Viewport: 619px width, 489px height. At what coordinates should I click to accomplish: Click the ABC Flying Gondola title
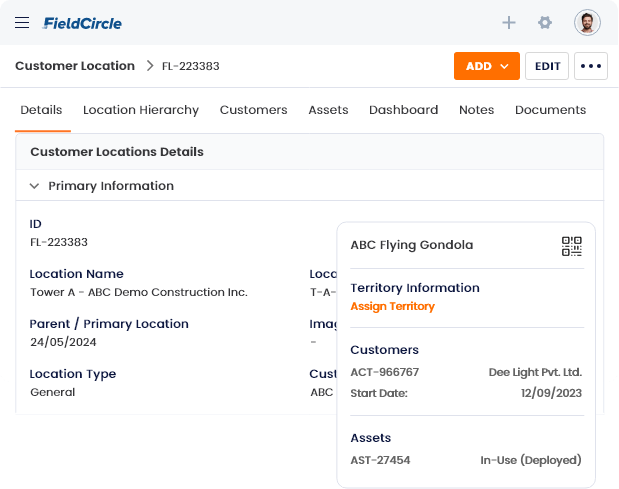pos(412,245)
